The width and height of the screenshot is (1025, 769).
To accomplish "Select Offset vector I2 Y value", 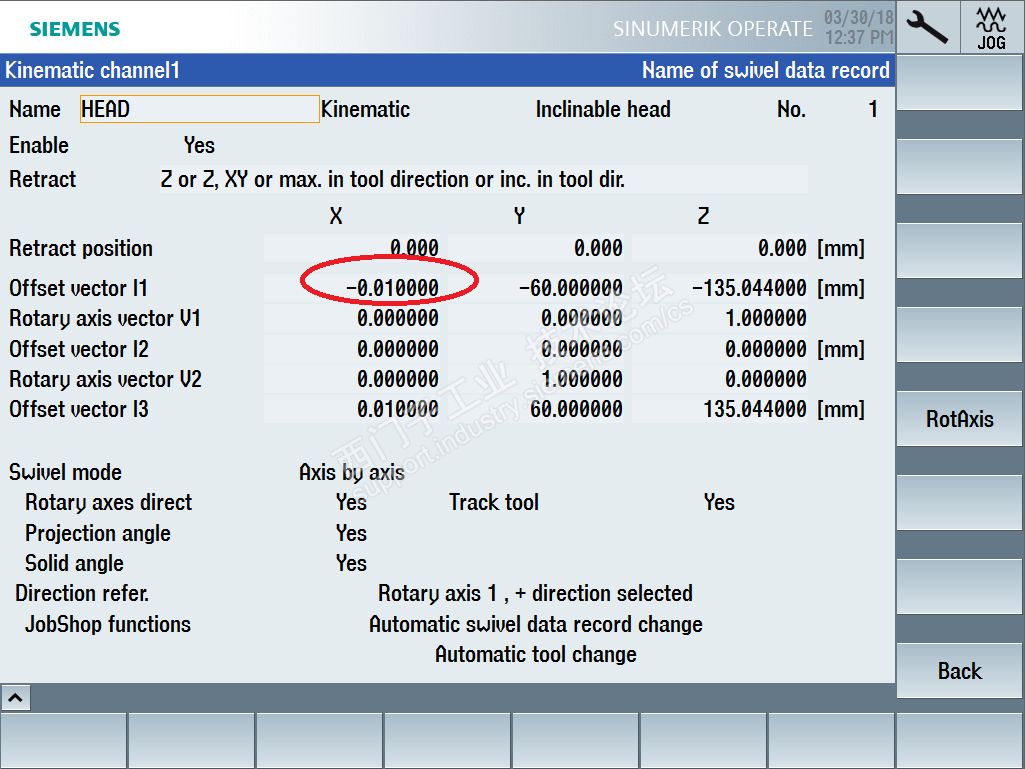I will [x=535, y=349].
